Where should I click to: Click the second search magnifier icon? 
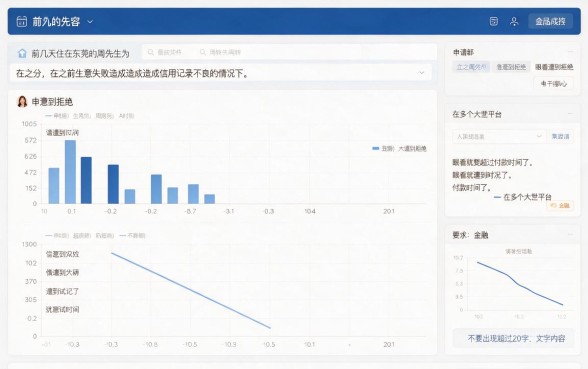pyautogui.click(x=202, y=52)
